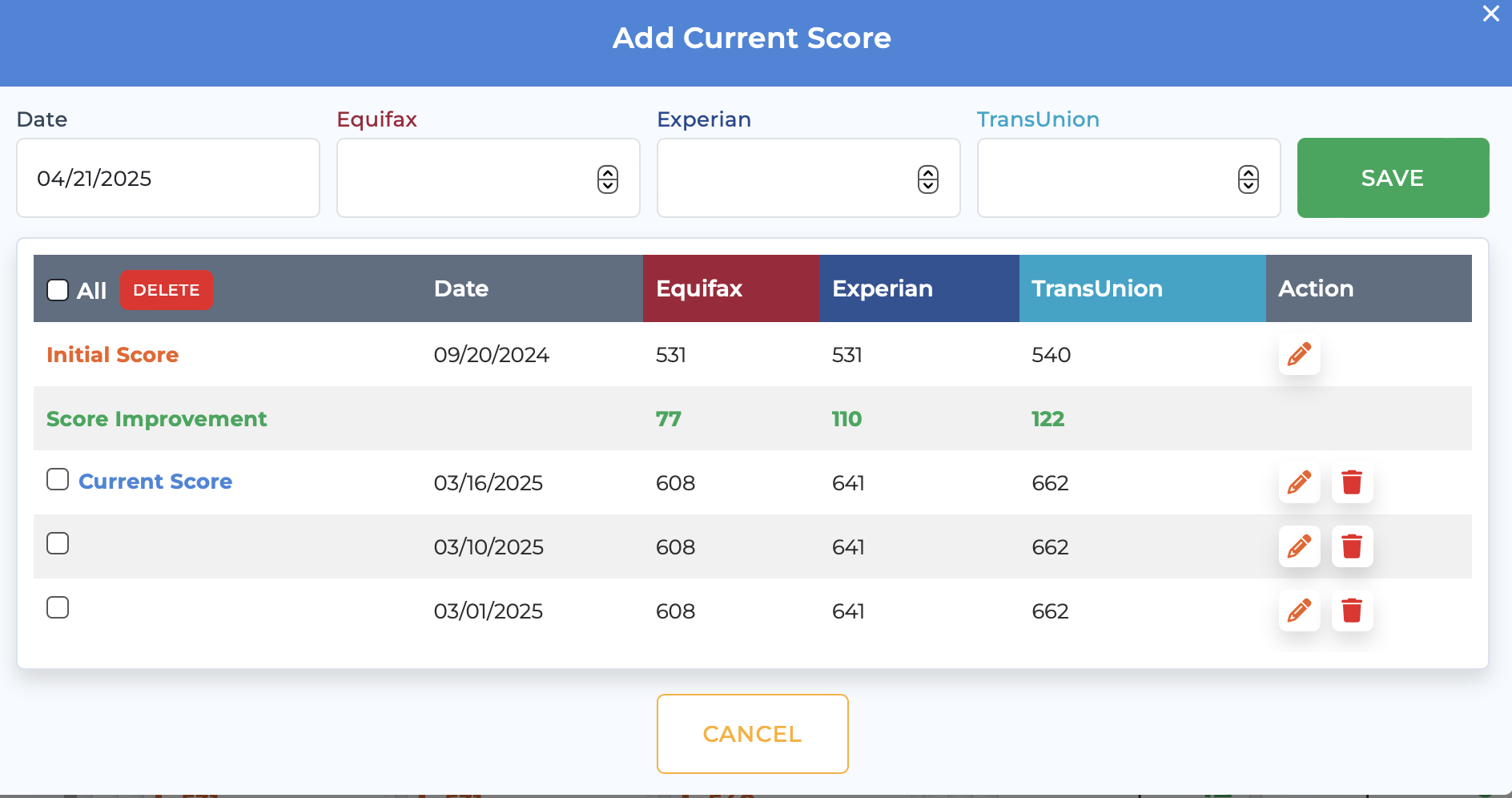This screenshot has width=1512, height=798.
Task: Delete the 03/16/2025 score entry via trash icon
Action: 1352,482
